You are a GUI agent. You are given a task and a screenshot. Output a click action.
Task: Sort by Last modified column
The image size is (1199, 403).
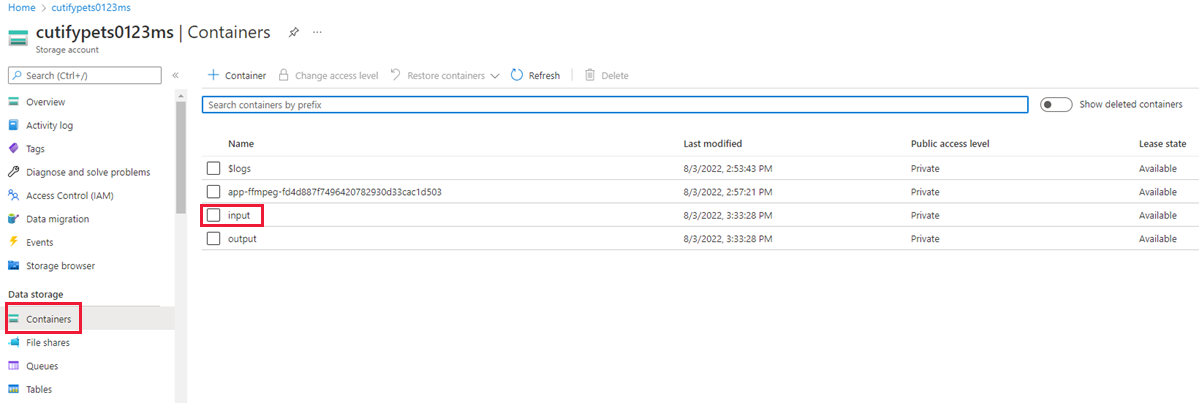tap(713, 144)
